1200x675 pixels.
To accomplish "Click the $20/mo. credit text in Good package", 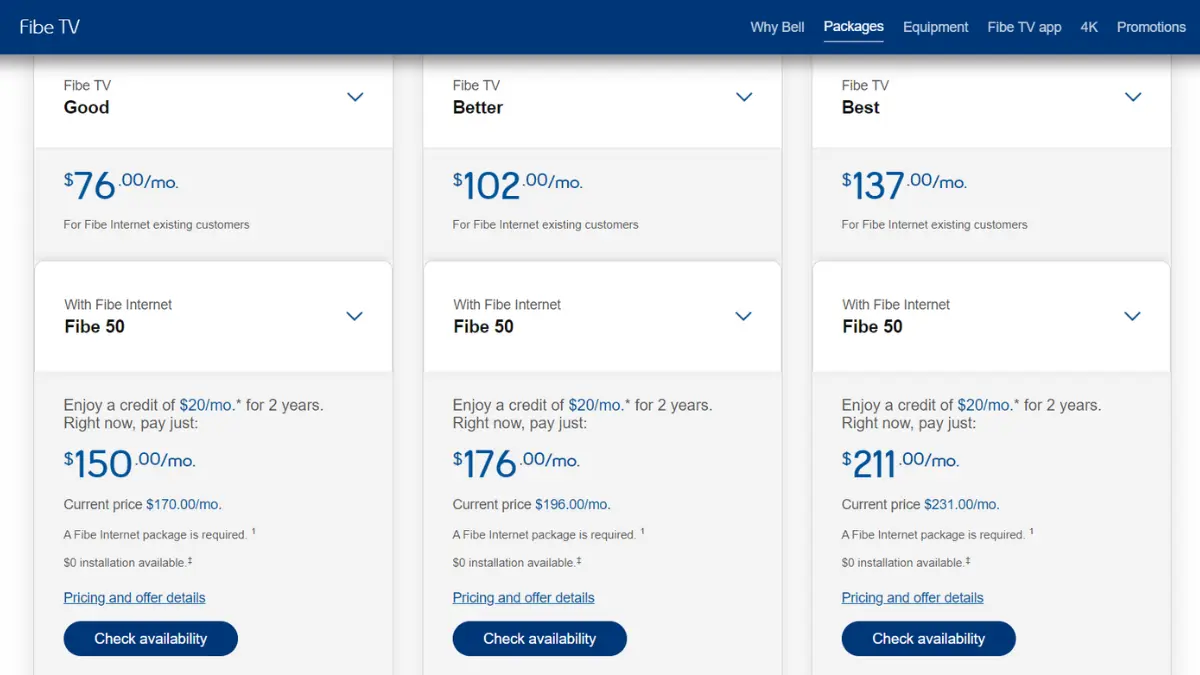I will (x=207, y=405).
